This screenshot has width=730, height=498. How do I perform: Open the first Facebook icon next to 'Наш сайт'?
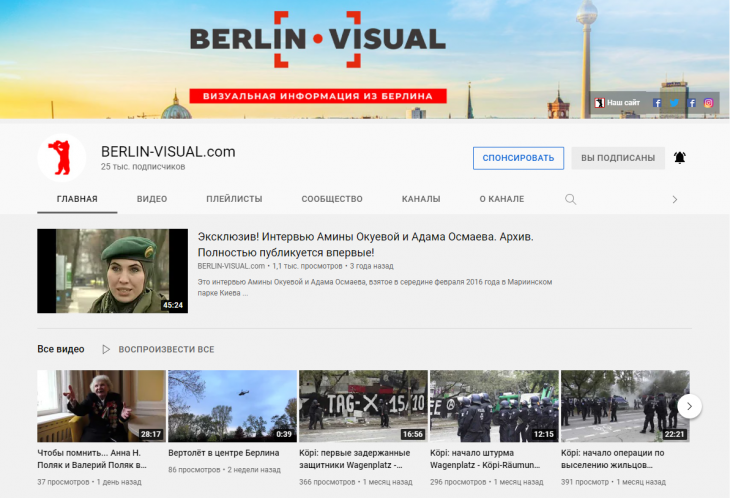pyautogui.click(x=657, y=103)
